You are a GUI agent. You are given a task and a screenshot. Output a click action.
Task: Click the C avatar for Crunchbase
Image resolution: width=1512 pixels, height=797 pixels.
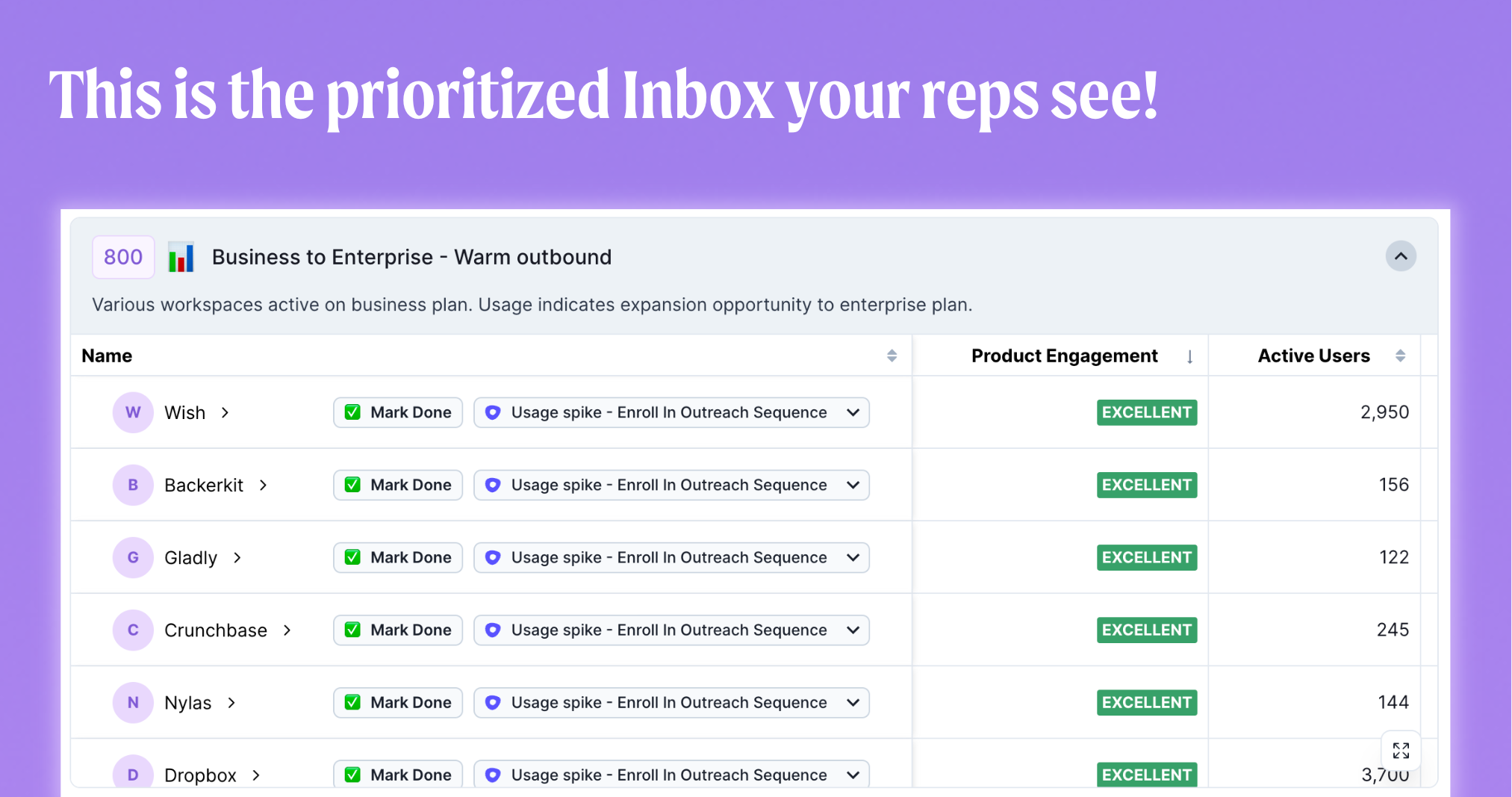click(x=133, y=630)
